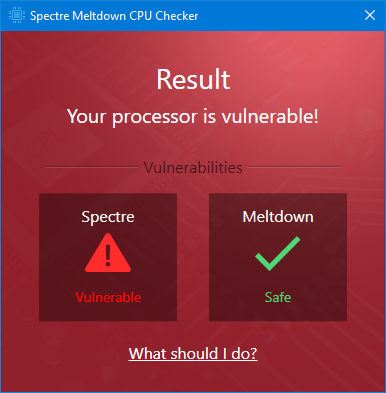
Task: Click the "Spectre" title text
Action: click(x=108, y=217)
